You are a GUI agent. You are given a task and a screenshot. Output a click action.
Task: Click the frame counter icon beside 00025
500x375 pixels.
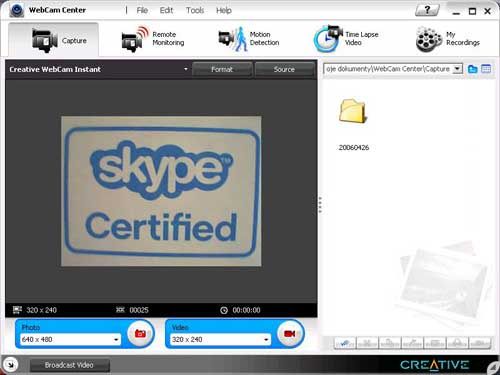coord(120,310)
